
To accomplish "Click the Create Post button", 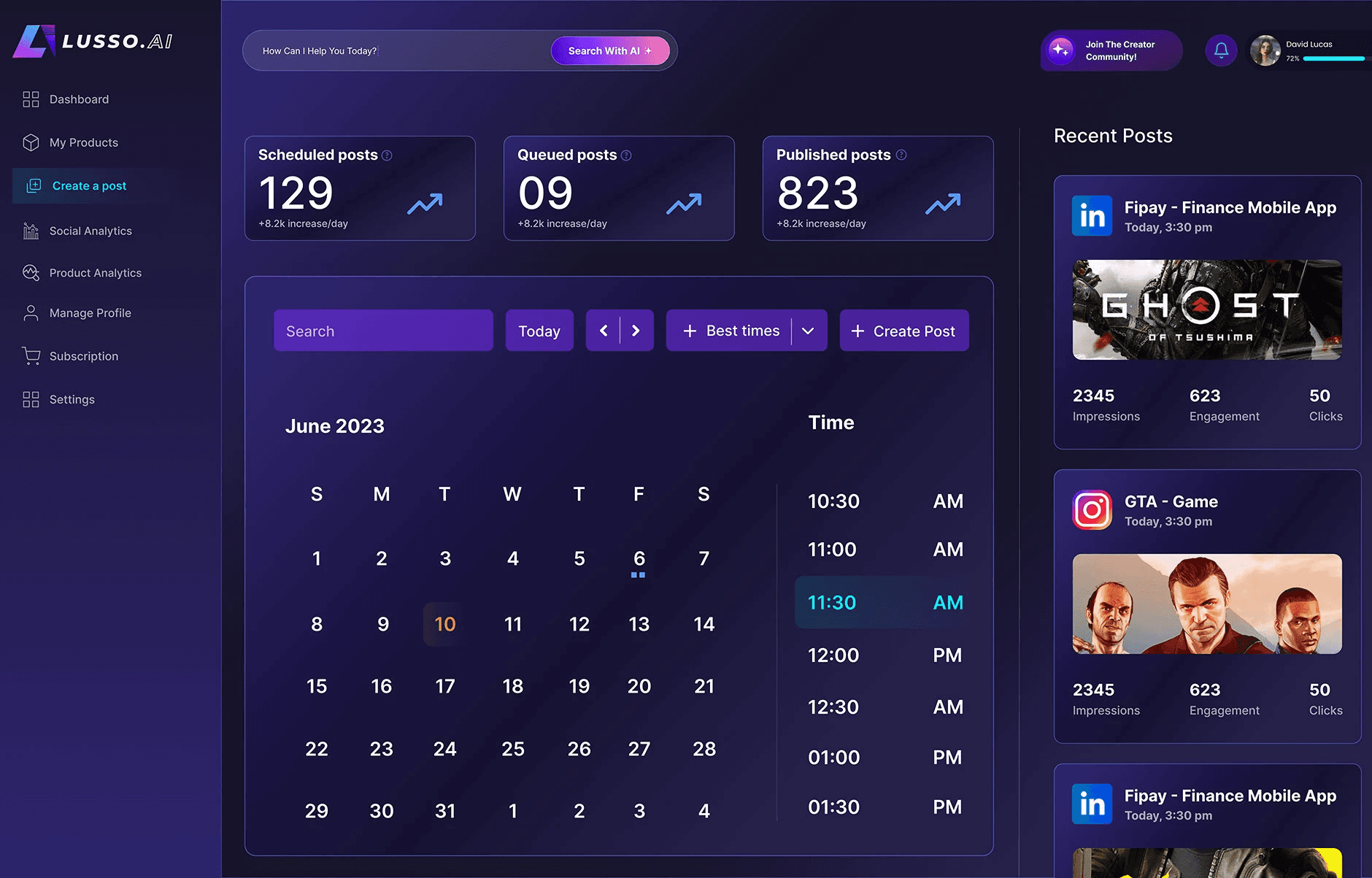I will tap(904, 331).
